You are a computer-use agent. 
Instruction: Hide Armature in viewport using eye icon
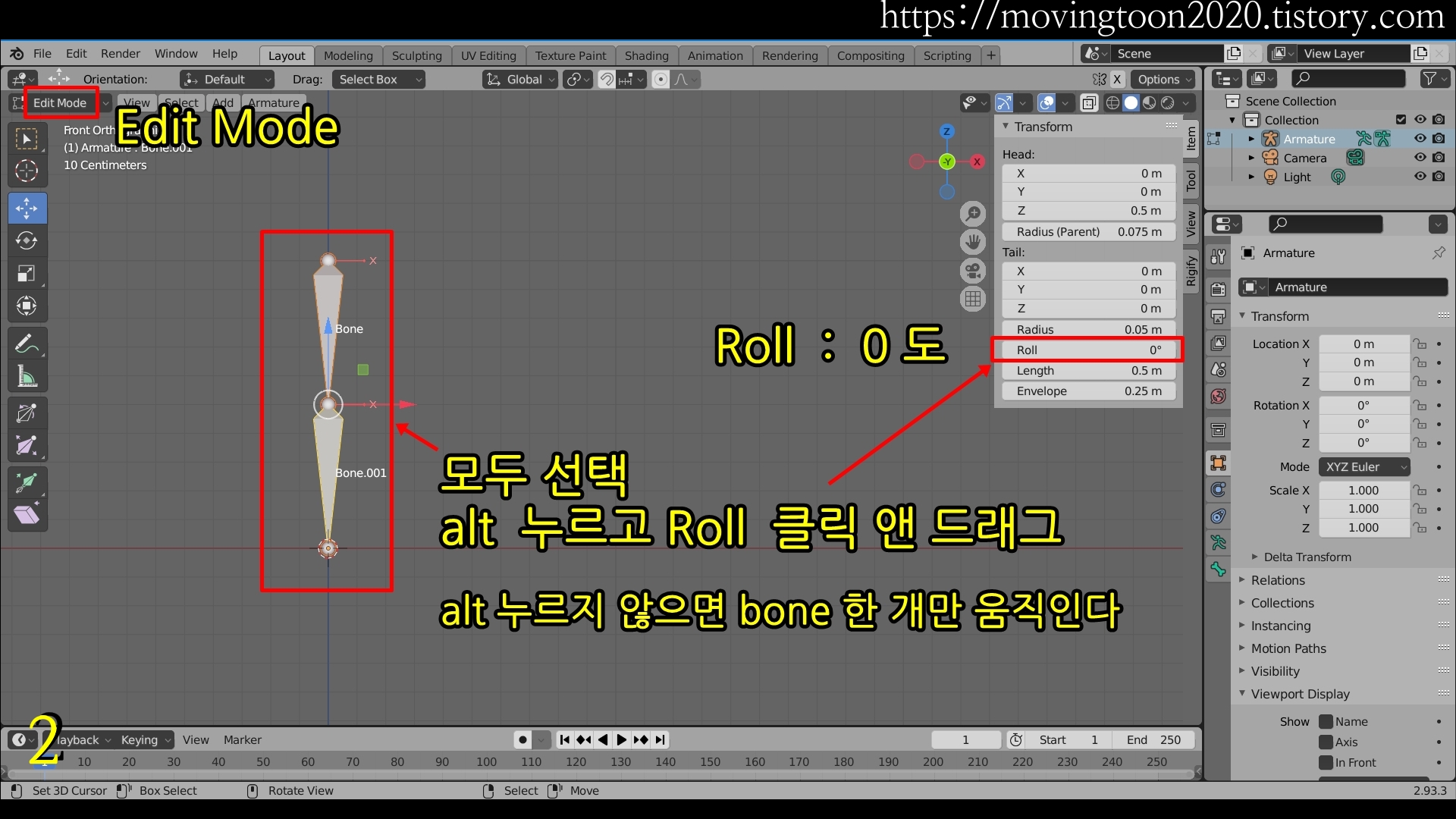(x=1420, y=139)
